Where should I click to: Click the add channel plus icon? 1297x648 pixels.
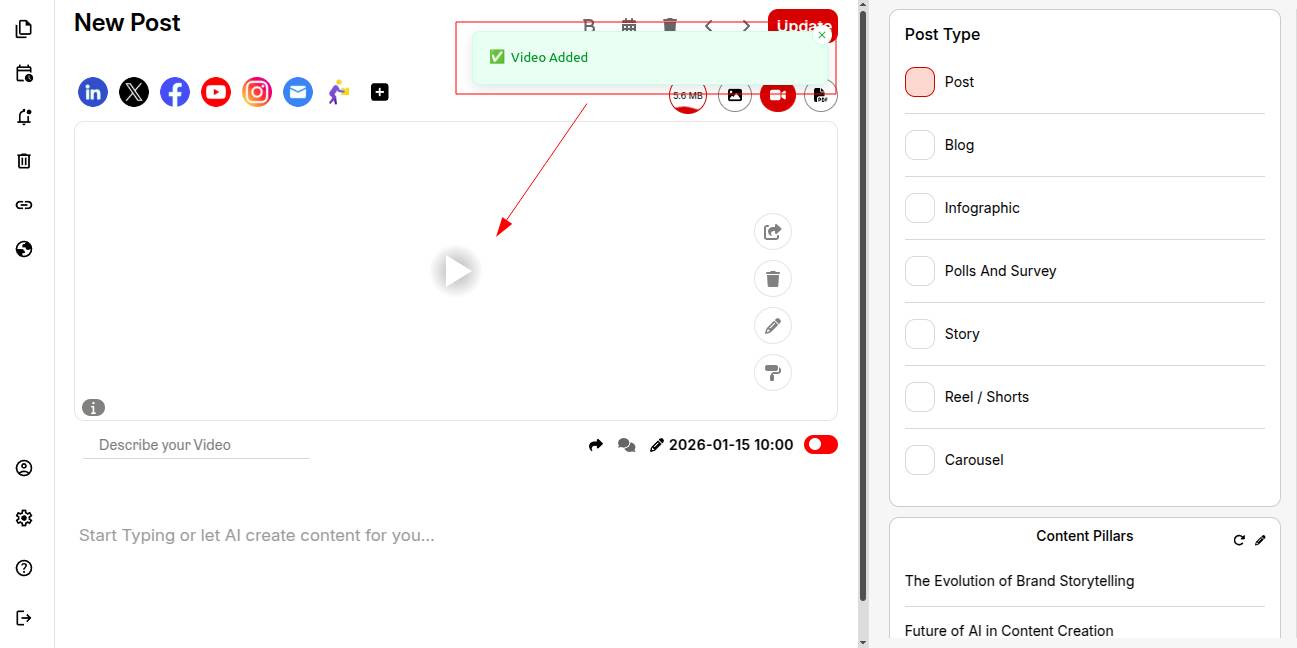(380, 92)
